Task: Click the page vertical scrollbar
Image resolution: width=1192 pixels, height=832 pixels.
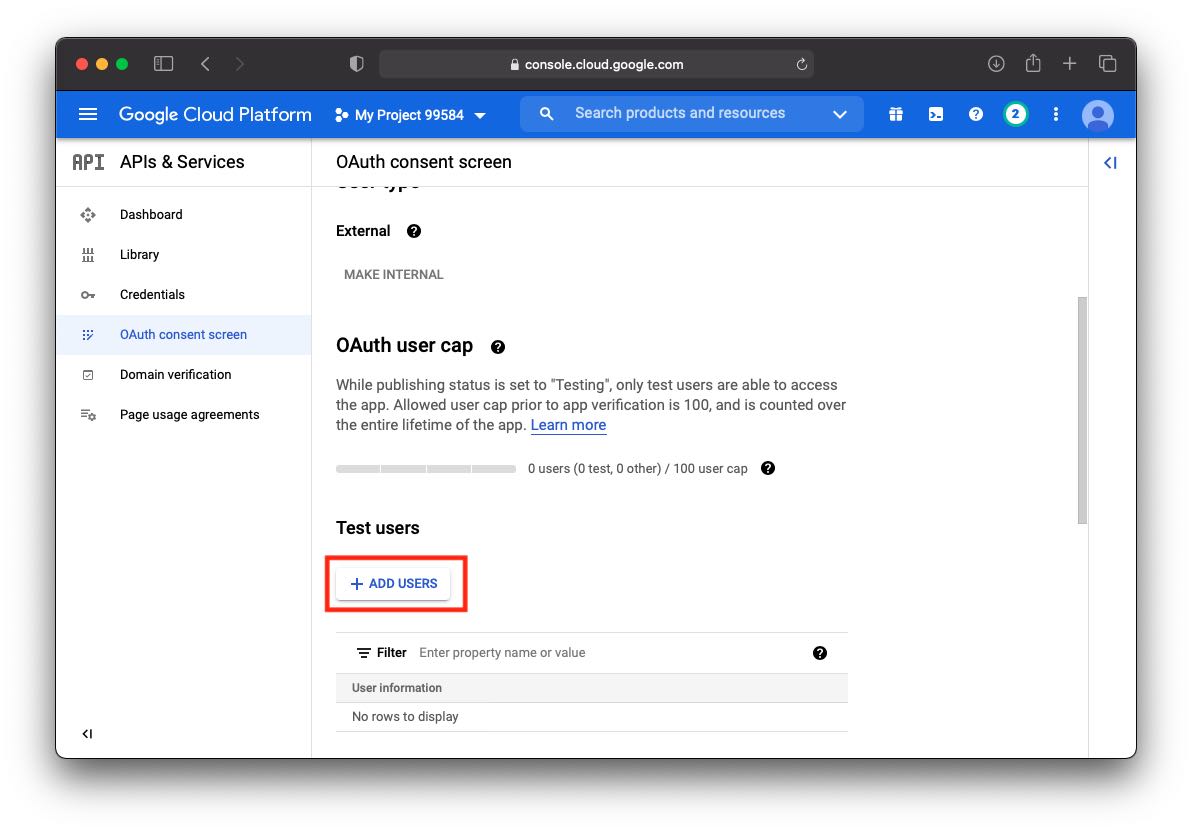Action: click(1082, 410)
